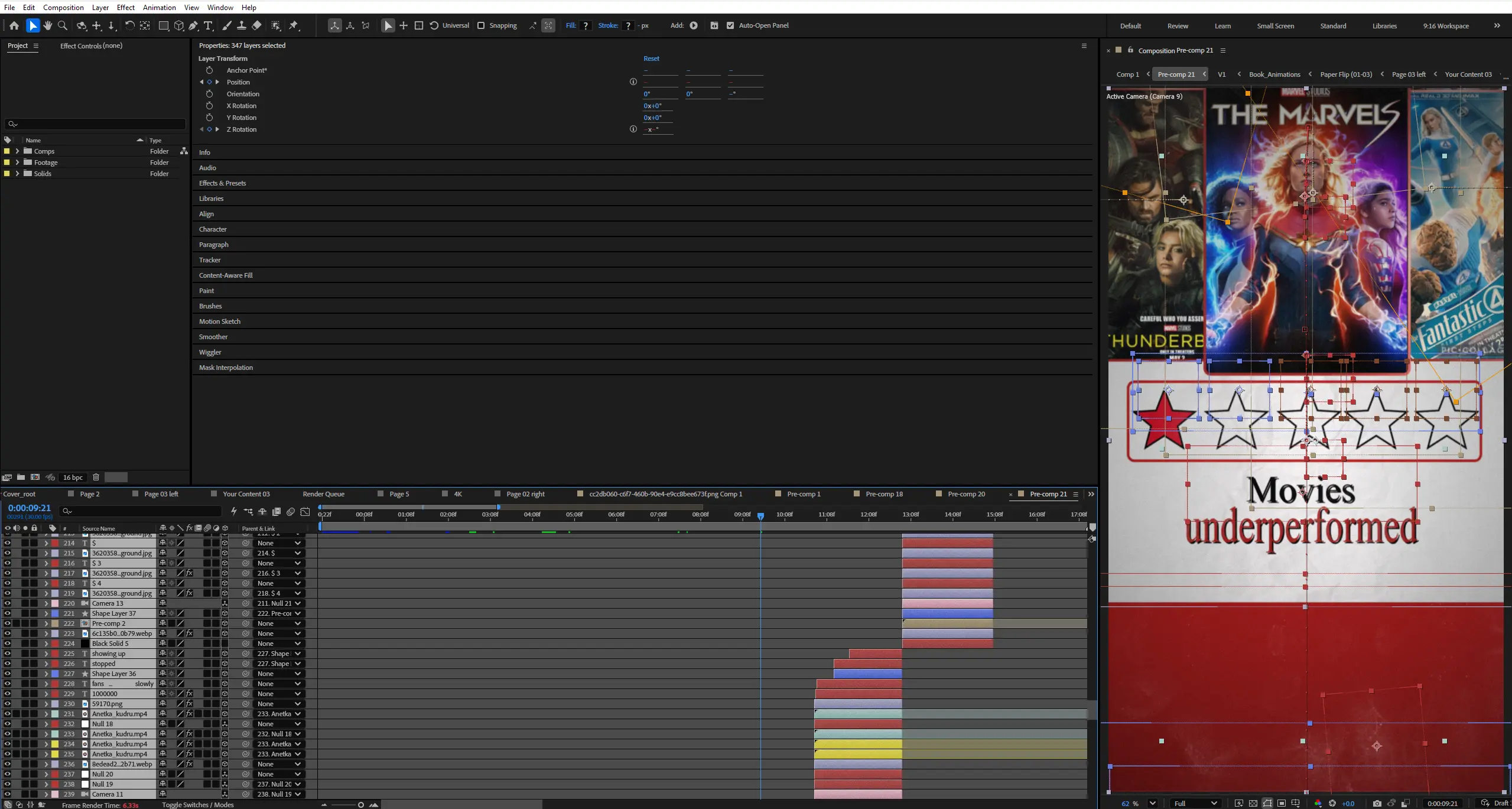Toggle visibility of Null 18 layer

[x=7, y=723]
